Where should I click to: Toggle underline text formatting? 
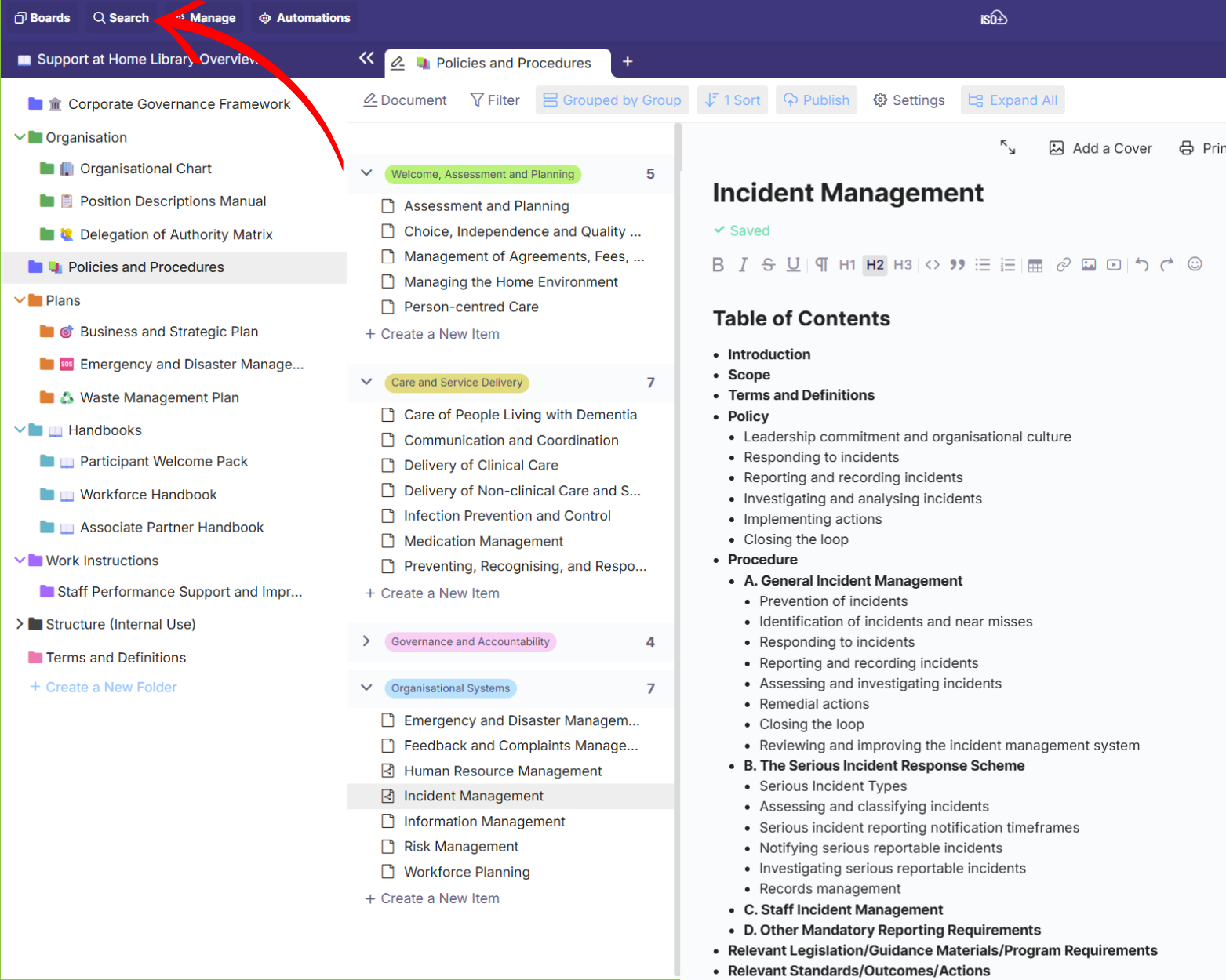(x=793, y=265)
